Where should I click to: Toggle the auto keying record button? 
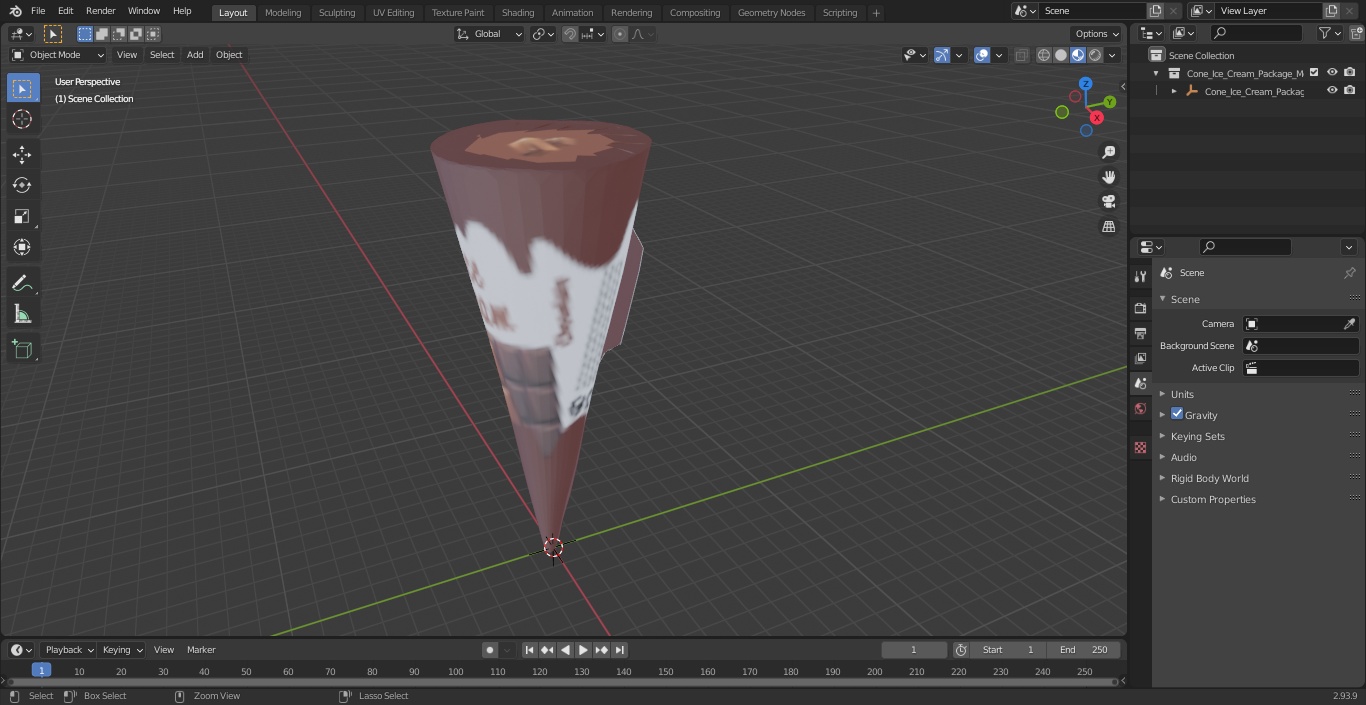490,650
